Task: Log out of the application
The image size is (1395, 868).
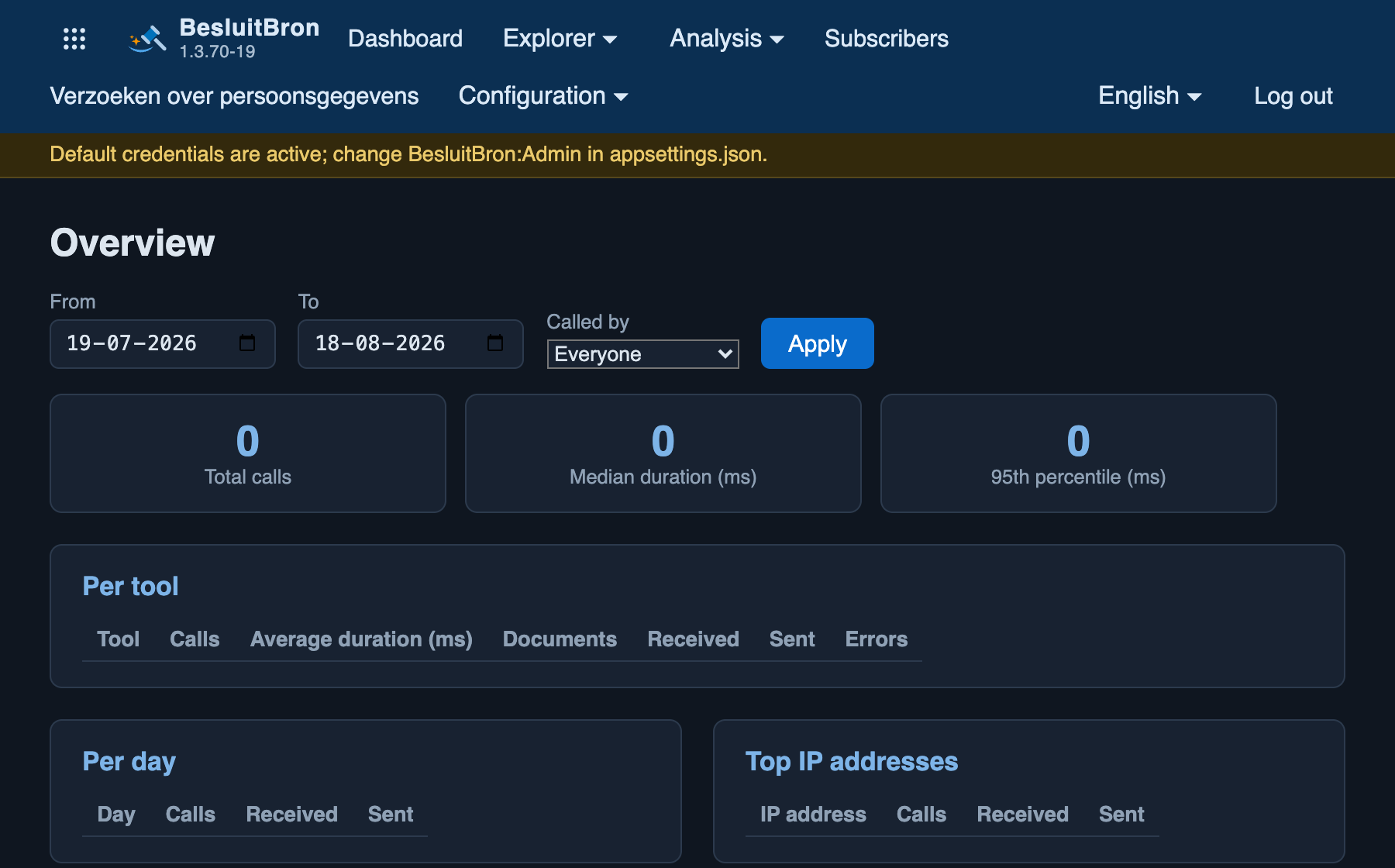Action: tap(1293, 96)
